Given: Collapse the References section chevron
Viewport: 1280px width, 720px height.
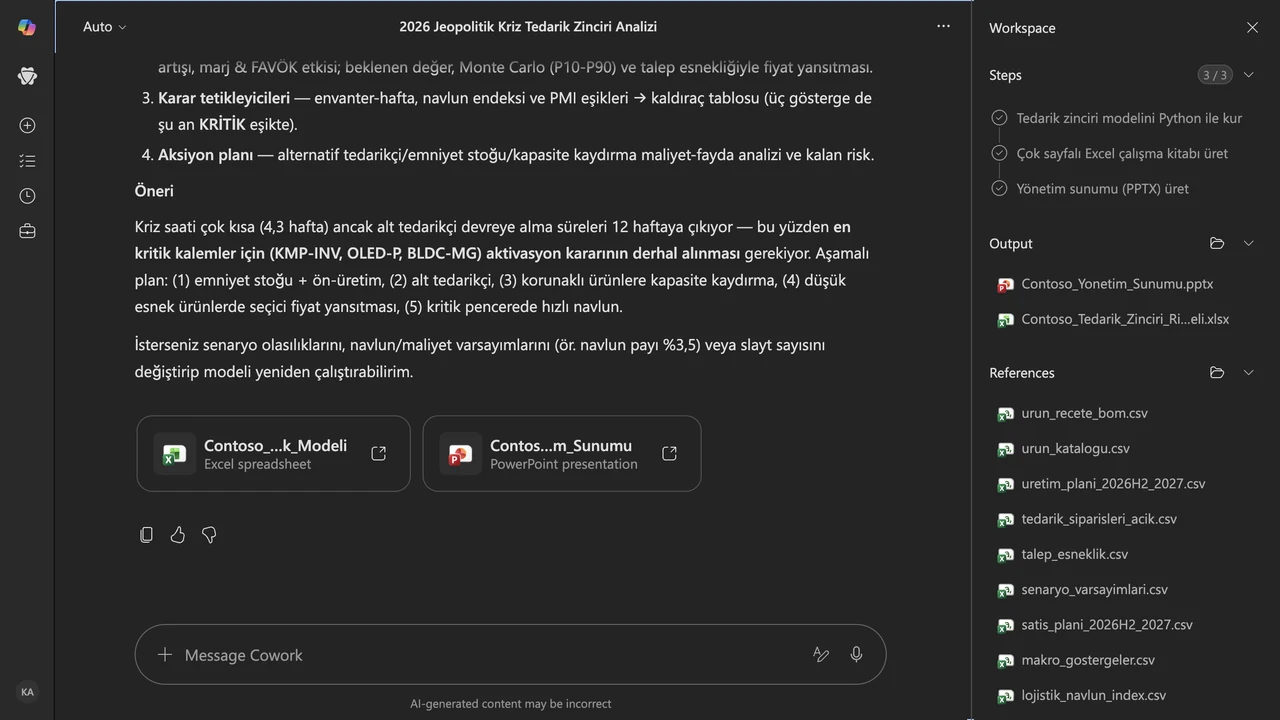Looking at the screenshot, I should 1248,372.
